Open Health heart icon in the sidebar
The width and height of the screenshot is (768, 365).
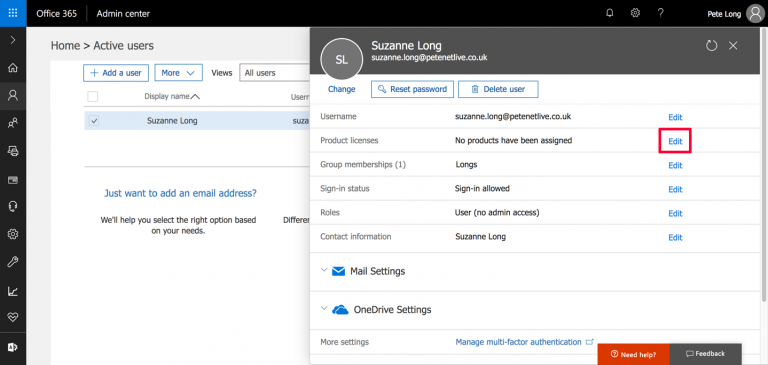coord(13,318)
